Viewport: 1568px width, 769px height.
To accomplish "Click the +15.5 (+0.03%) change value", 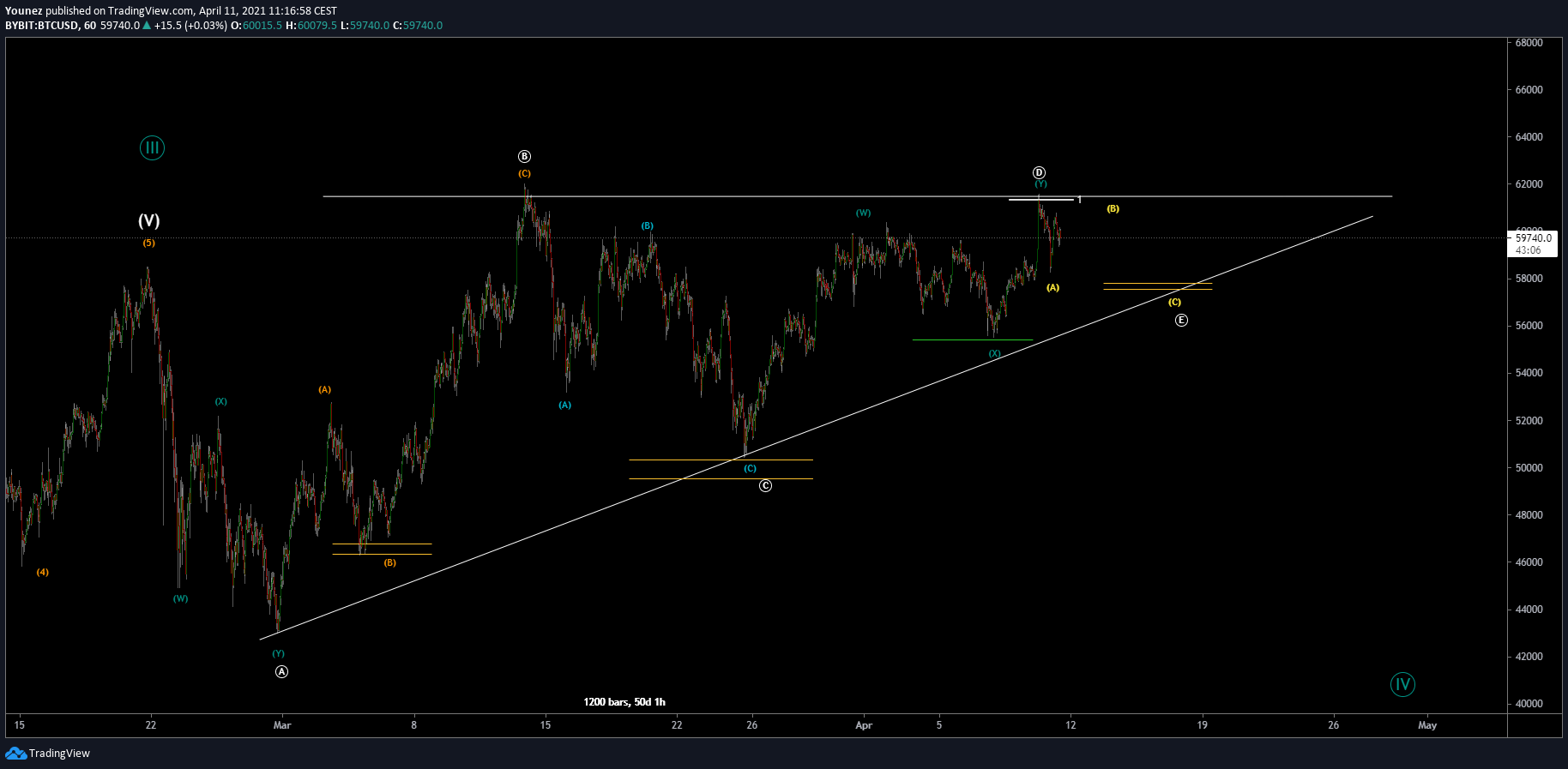I will (x=190, y=26).
